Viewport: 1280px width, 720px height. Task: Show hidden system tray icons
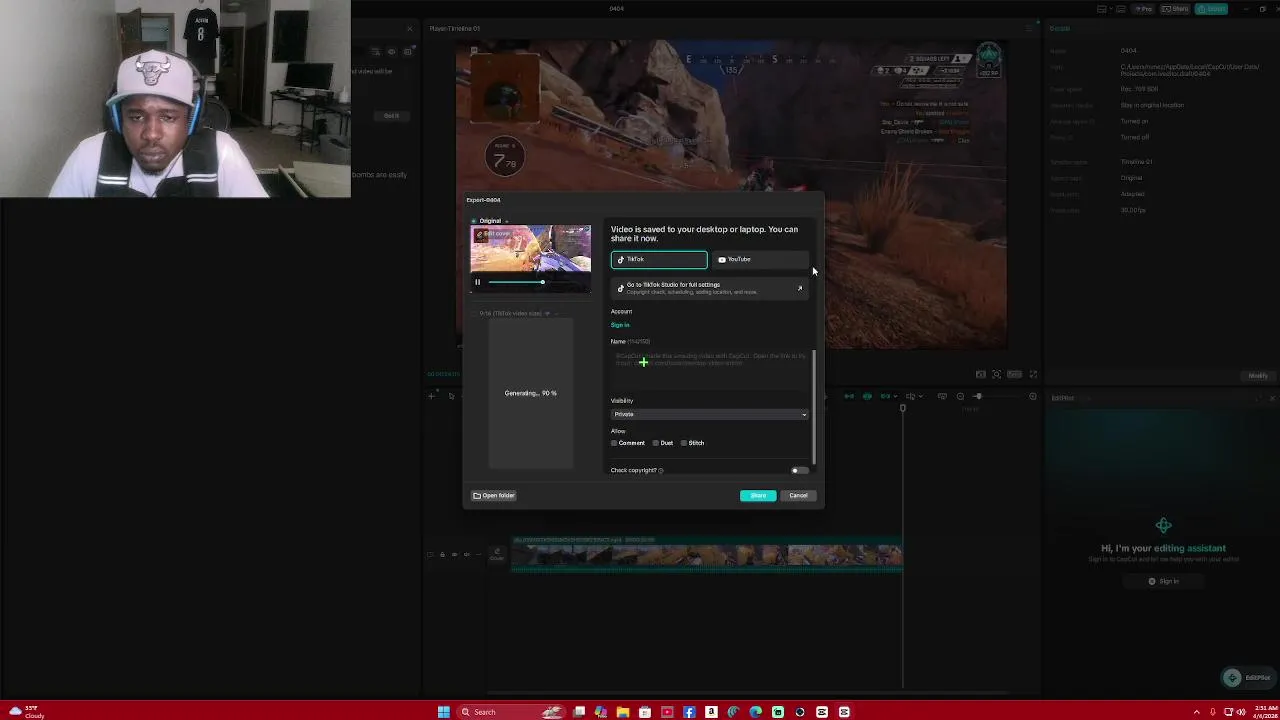[x=1196, y=712]
